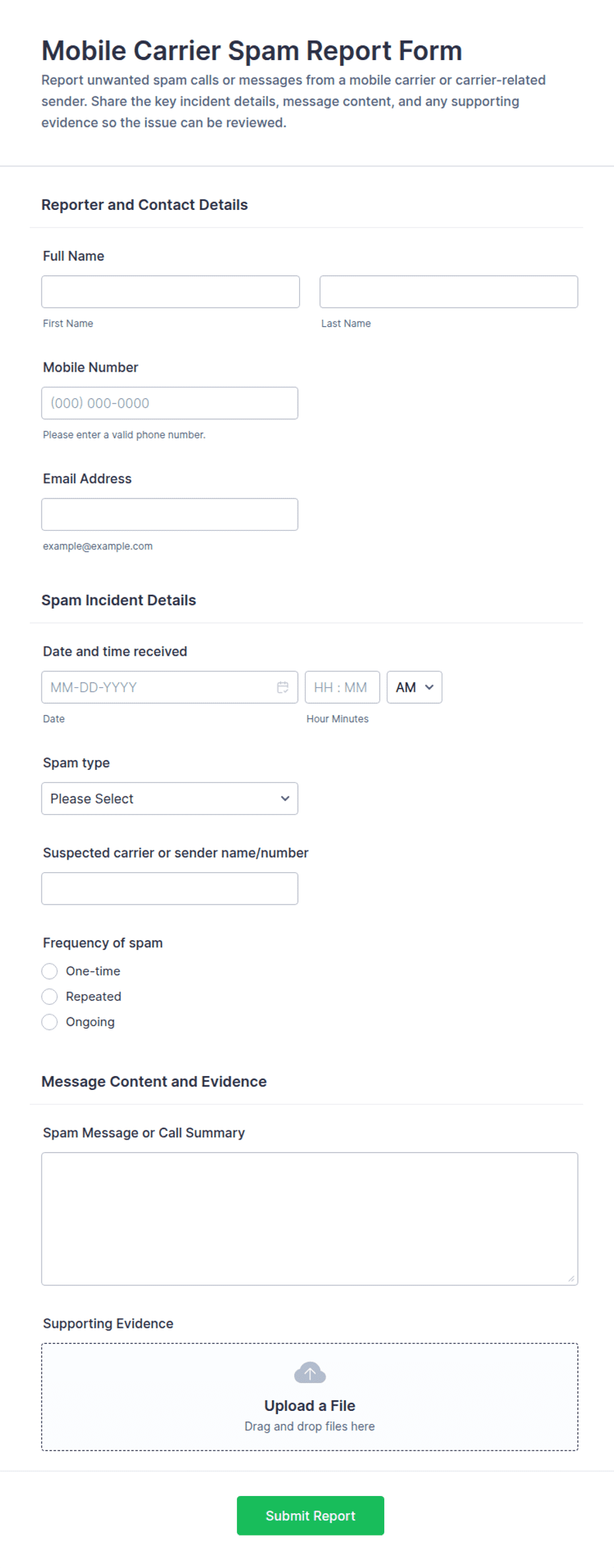Screen dimensions: 614x1568
Task: Click the cloud upload icon
Action: (310, 1373)
